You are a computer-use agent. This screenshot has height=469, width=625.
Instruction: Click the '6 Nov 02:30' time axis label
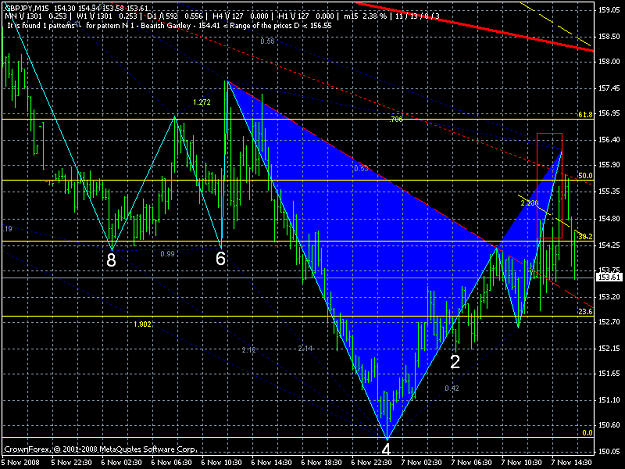pos(121,462)
